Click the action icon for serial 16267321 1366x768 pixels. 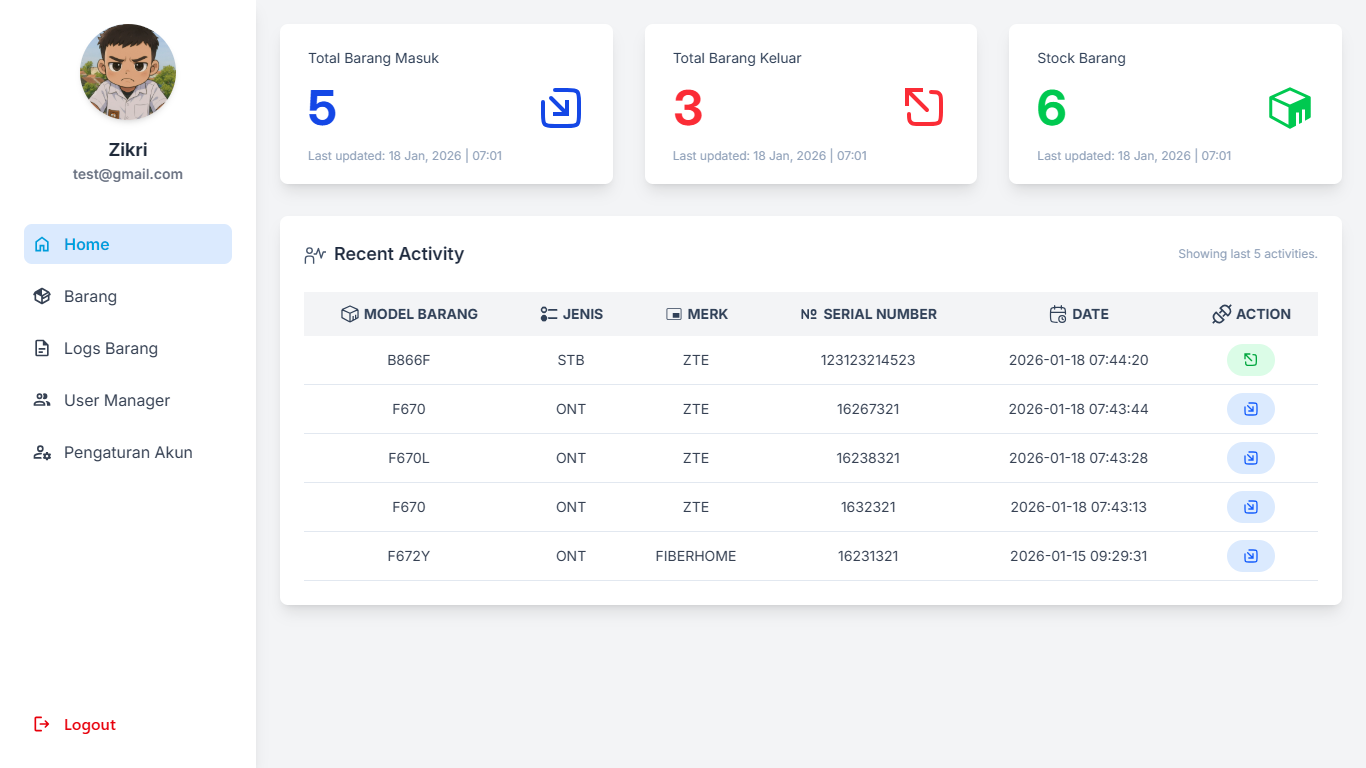tap(1250, 409)
